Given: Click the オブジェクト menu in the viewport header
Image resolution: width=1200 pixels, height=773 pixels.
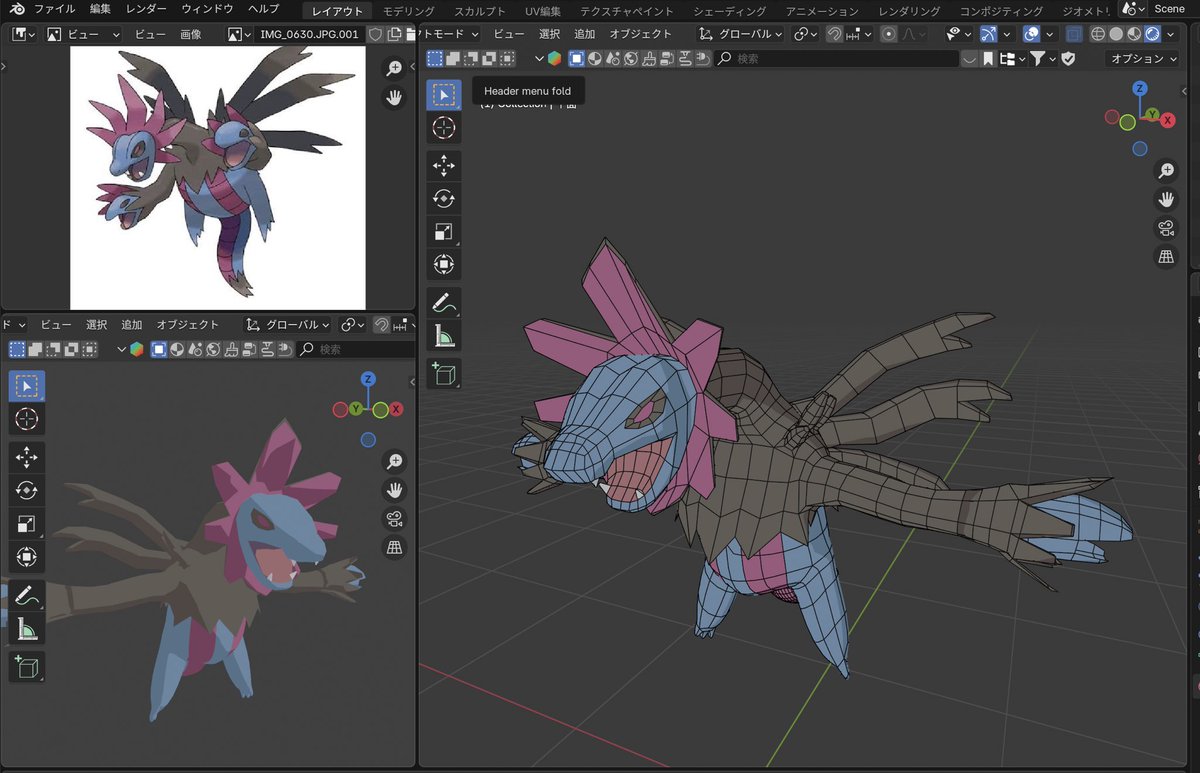Looking at the screenshot, I should coord(640,33).
